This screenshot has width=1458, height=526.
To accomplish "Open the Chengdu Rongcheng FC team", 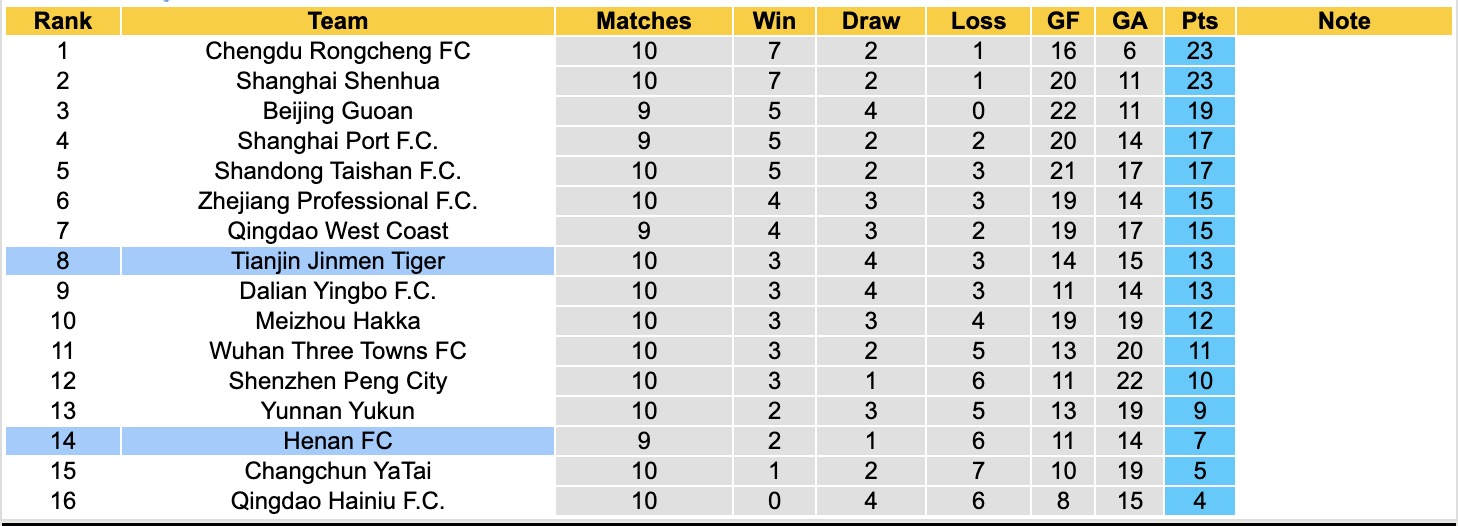I will click(x=338, y=51).
